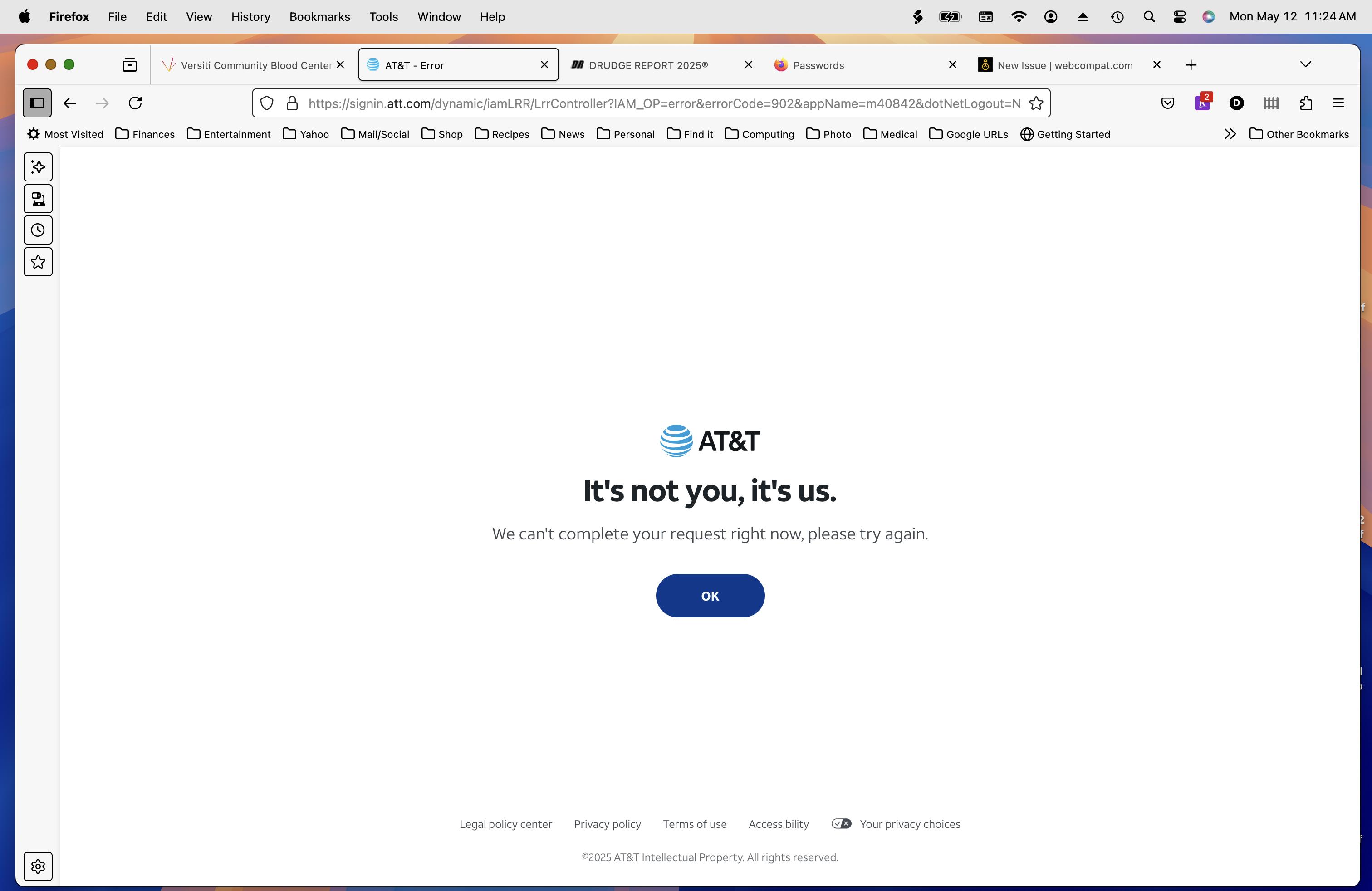
Task: Open Your privacy choices opt-out toggle
Action: click(x=841, y=823)
